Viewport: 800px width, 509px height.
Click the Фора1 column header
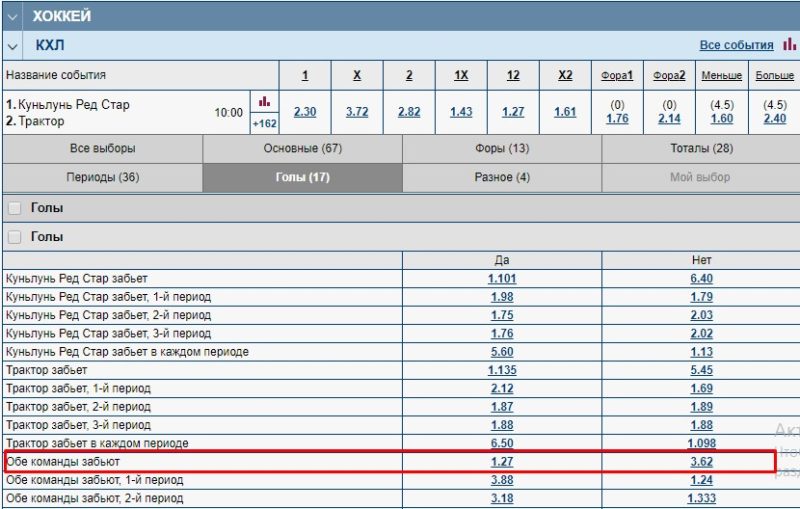(617, 76)
